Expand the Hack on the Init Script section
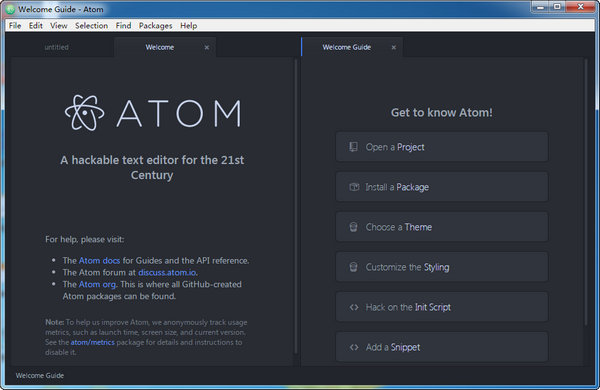This screenshot has height=390, width=600. tap(442, 307)
